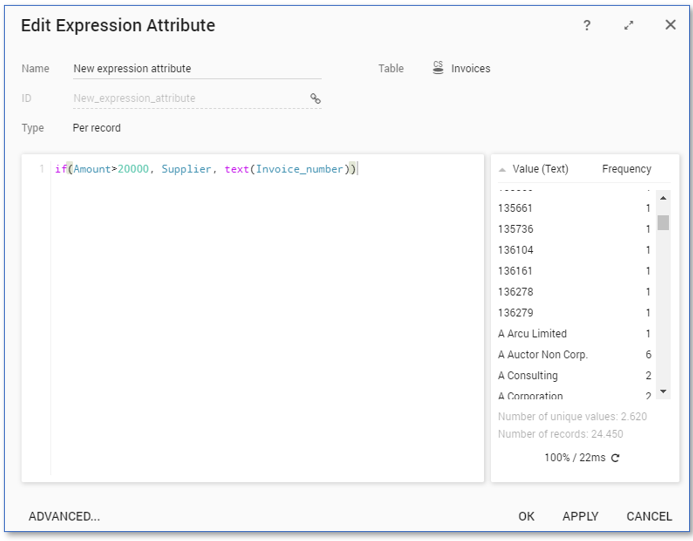
Task: Select the A Arcu Limited value row
Action: [x=532, y=334]
